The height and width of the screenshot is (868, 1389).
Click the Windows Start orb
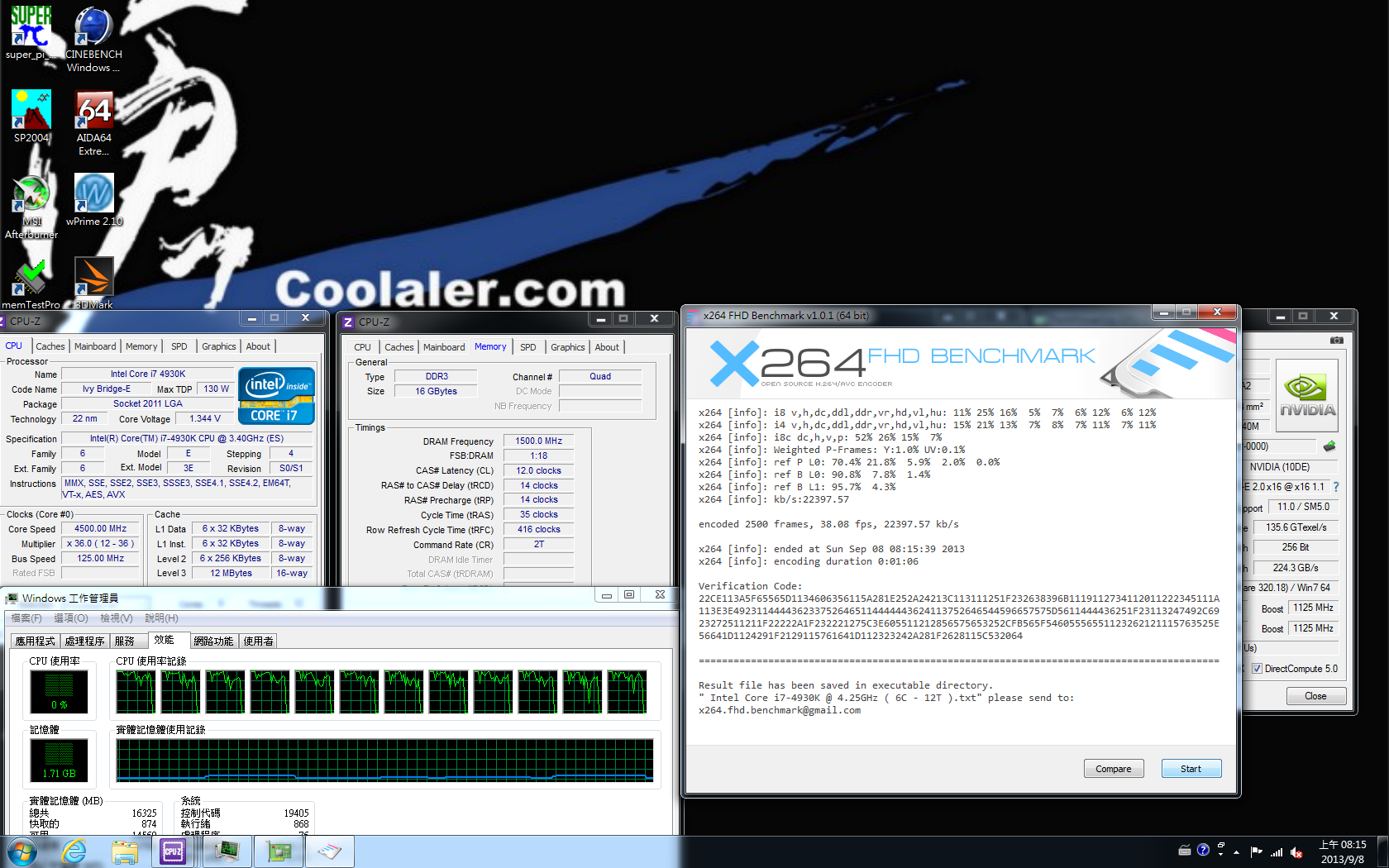tap(23, 851)
